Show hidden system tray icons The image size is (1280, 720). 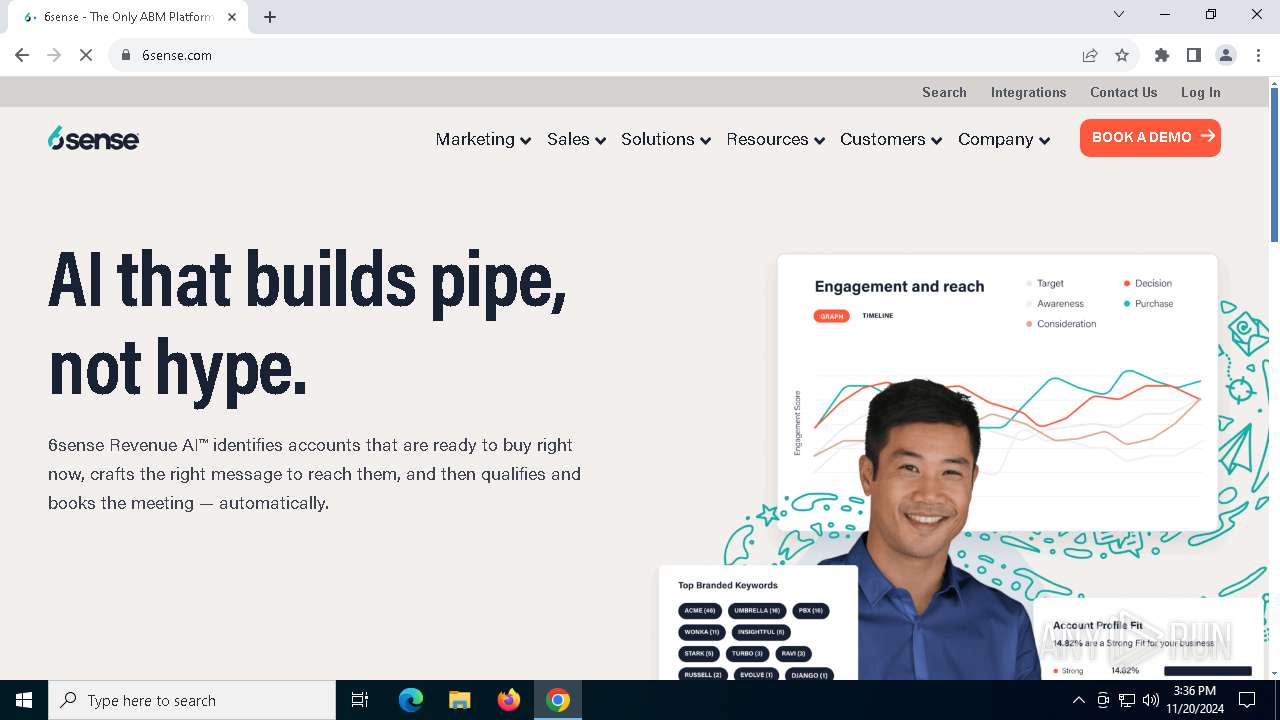[x=1078, y=700]
